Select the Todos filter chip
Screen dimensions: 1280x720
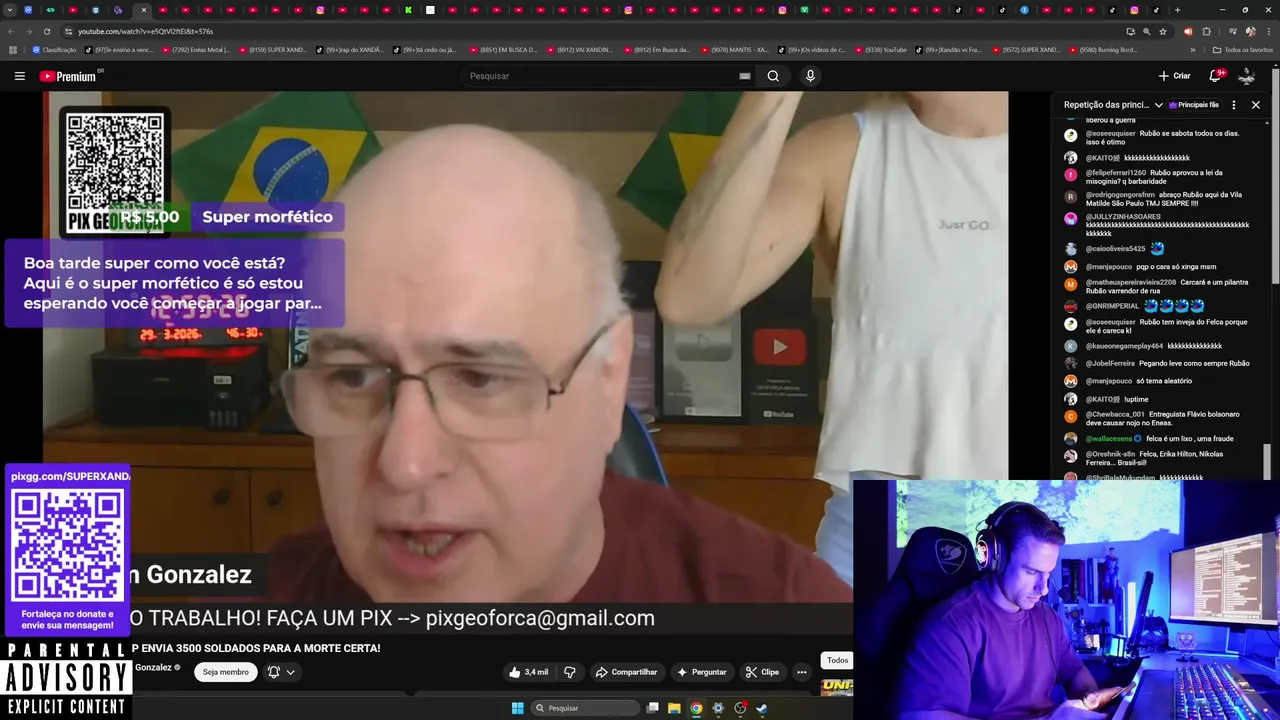[x=837, y=660]
